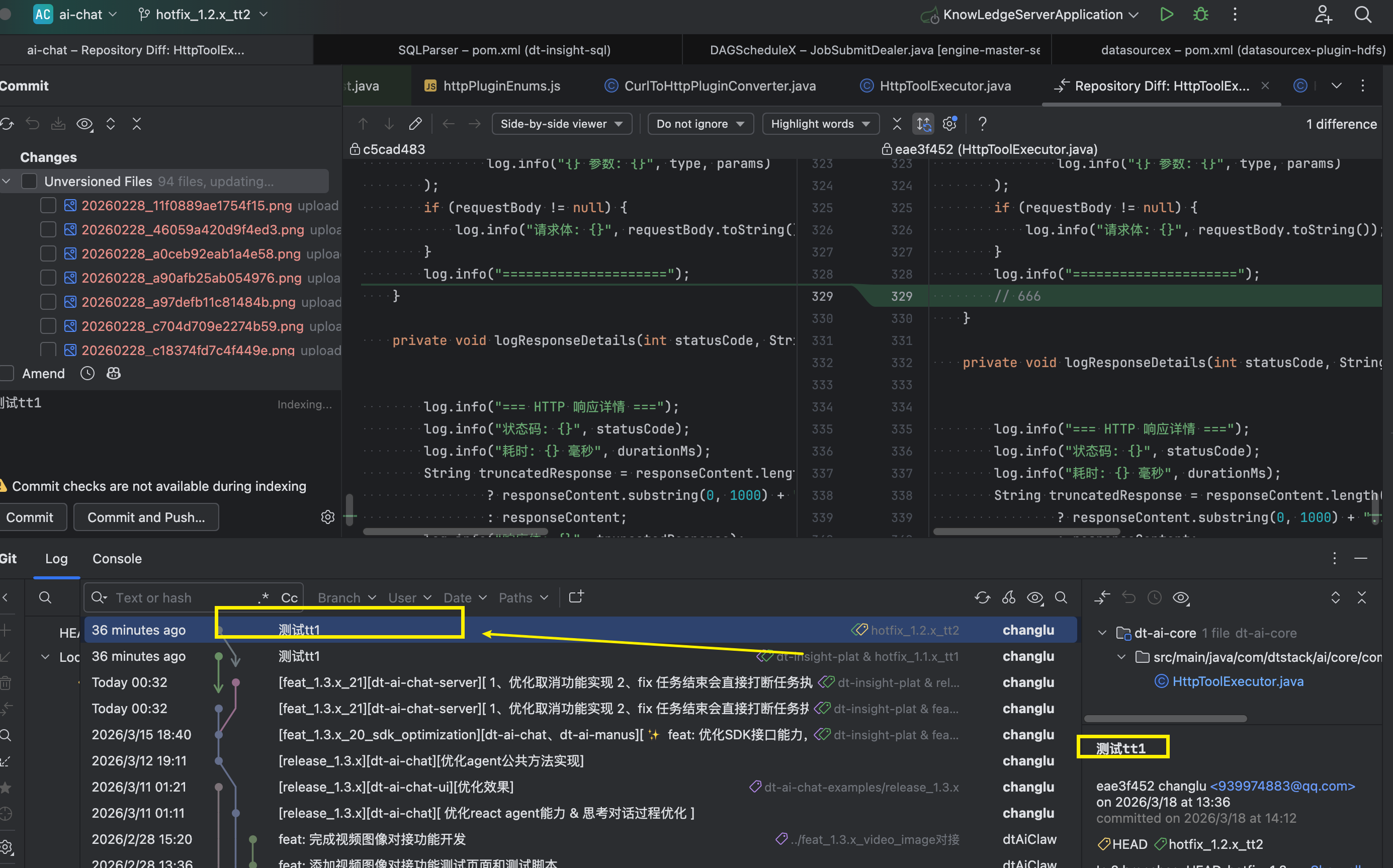Check 20260228_a0ceb92eab1a4e58.png file checkbox
Screen dimensions: 1393x868
pos(48,254)
